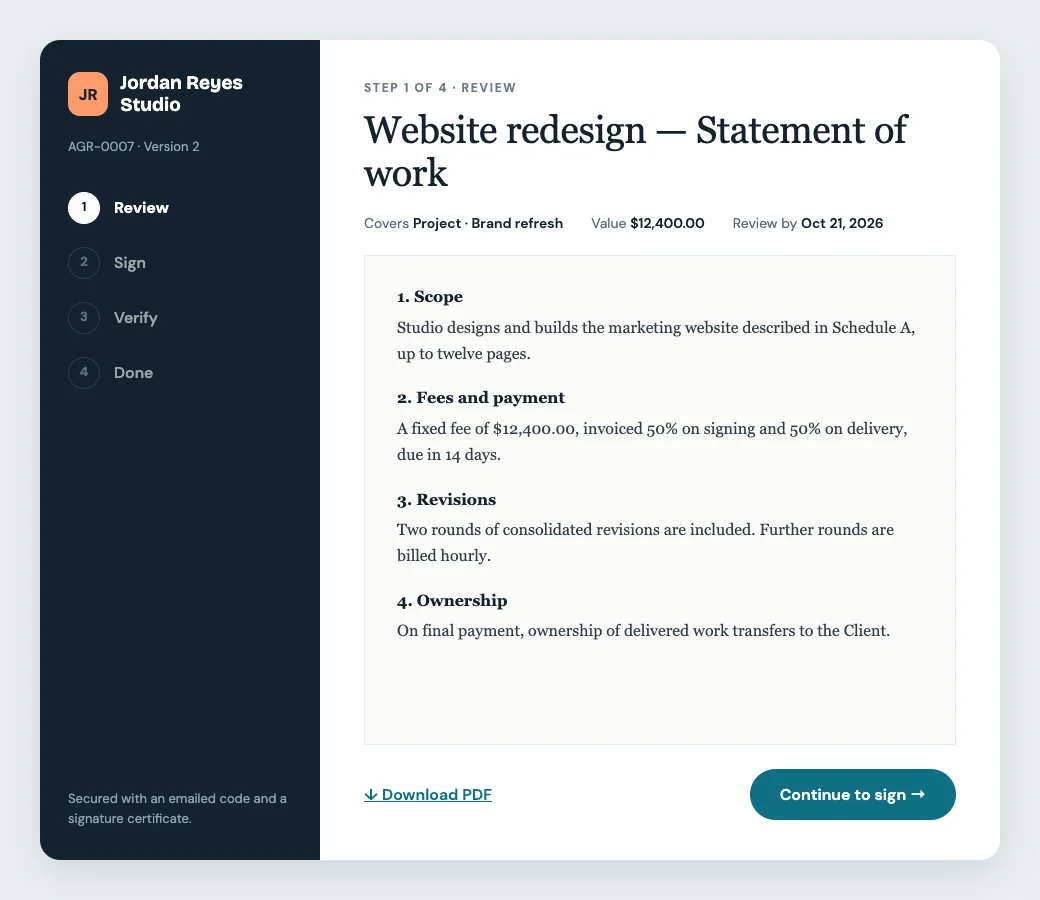Open the Review step label
This screenshot has height=900, width=1040.
click(141, 208)
